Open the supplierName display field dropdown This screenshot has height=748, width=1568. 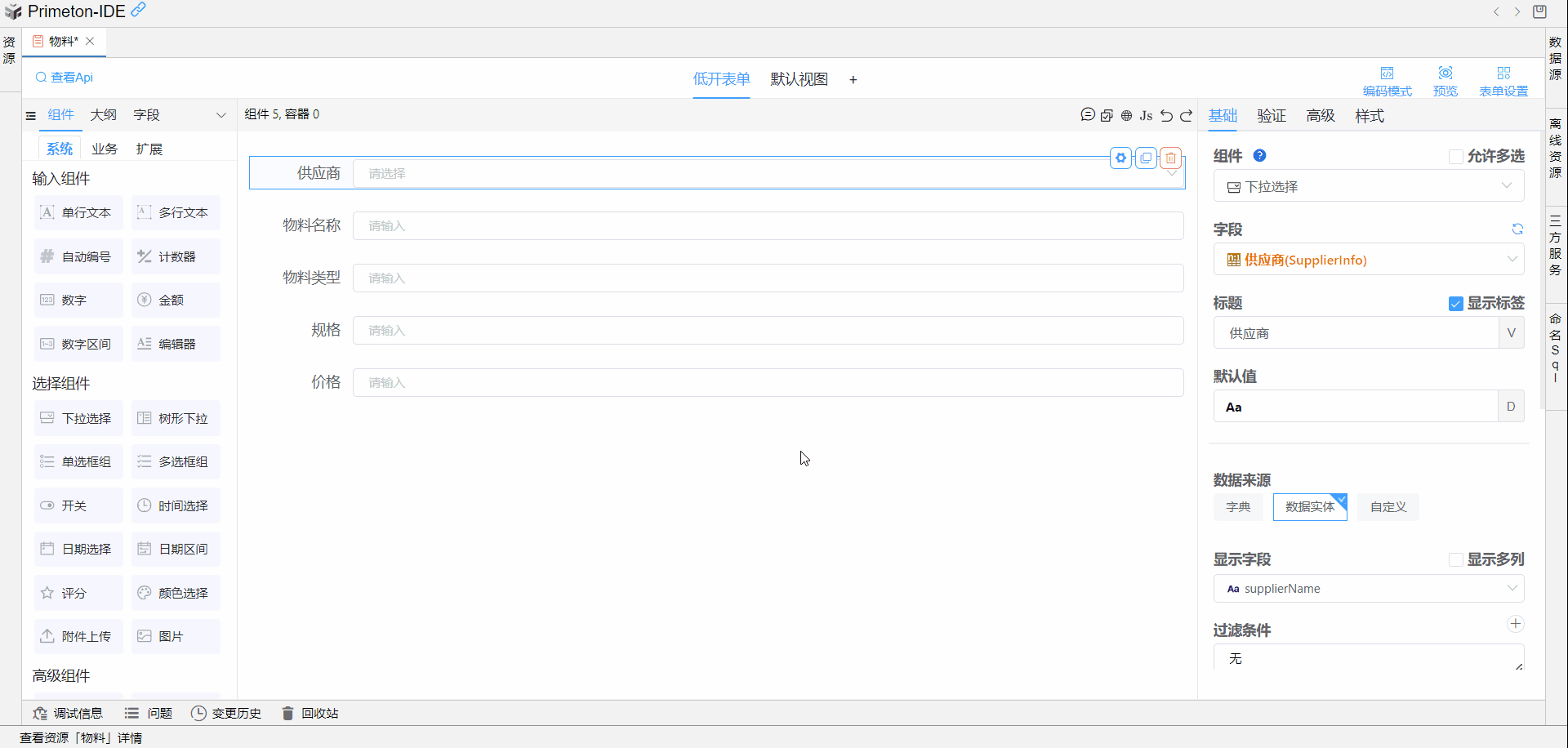point(1368,589)
